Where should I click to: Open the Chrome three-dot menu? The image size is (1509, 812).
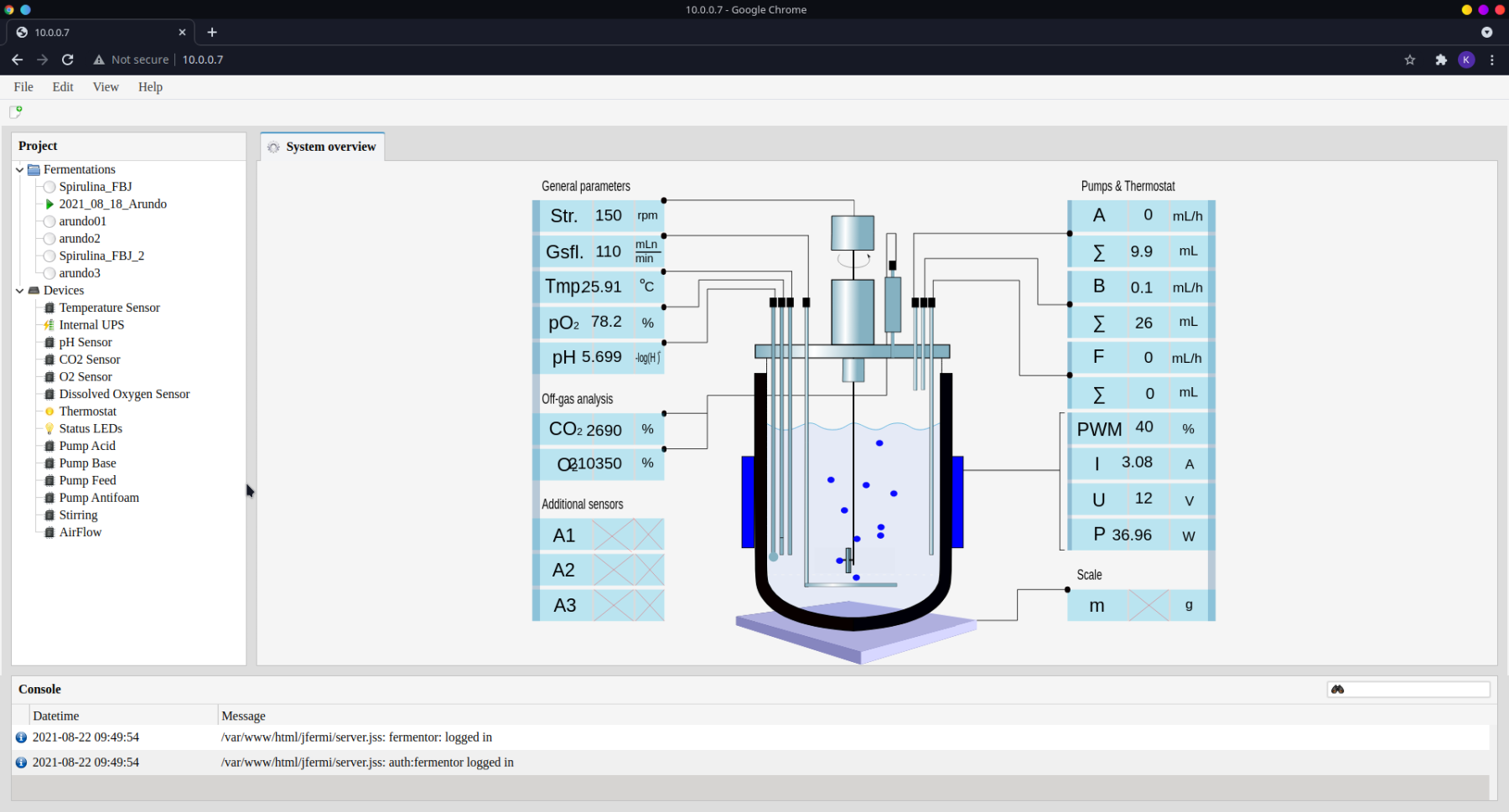1492,59
